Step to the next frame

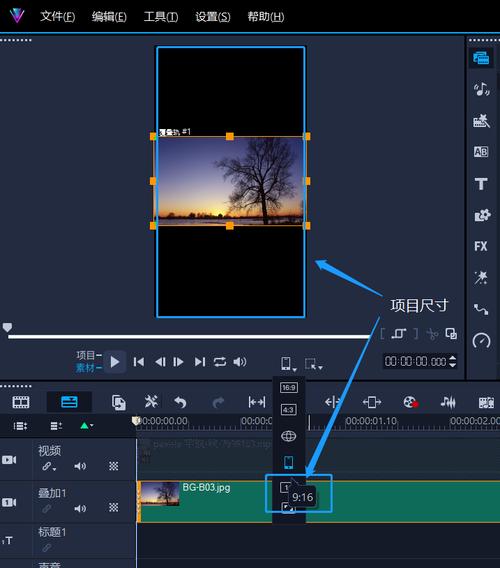pos(178,362)
